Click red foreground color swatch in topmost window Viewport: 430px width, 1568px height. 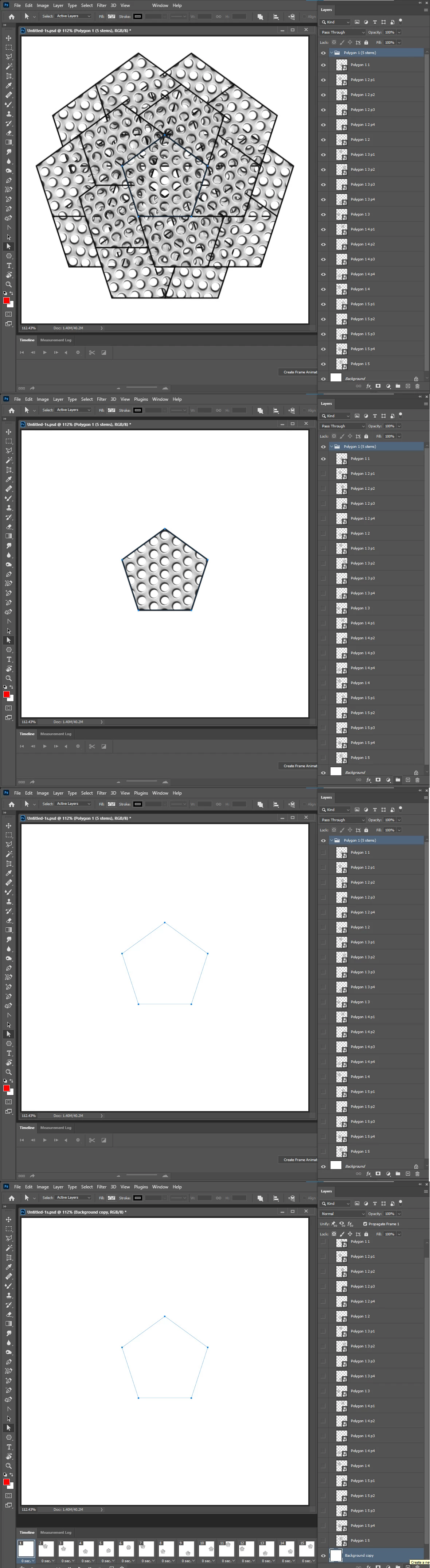coord(7,301)
